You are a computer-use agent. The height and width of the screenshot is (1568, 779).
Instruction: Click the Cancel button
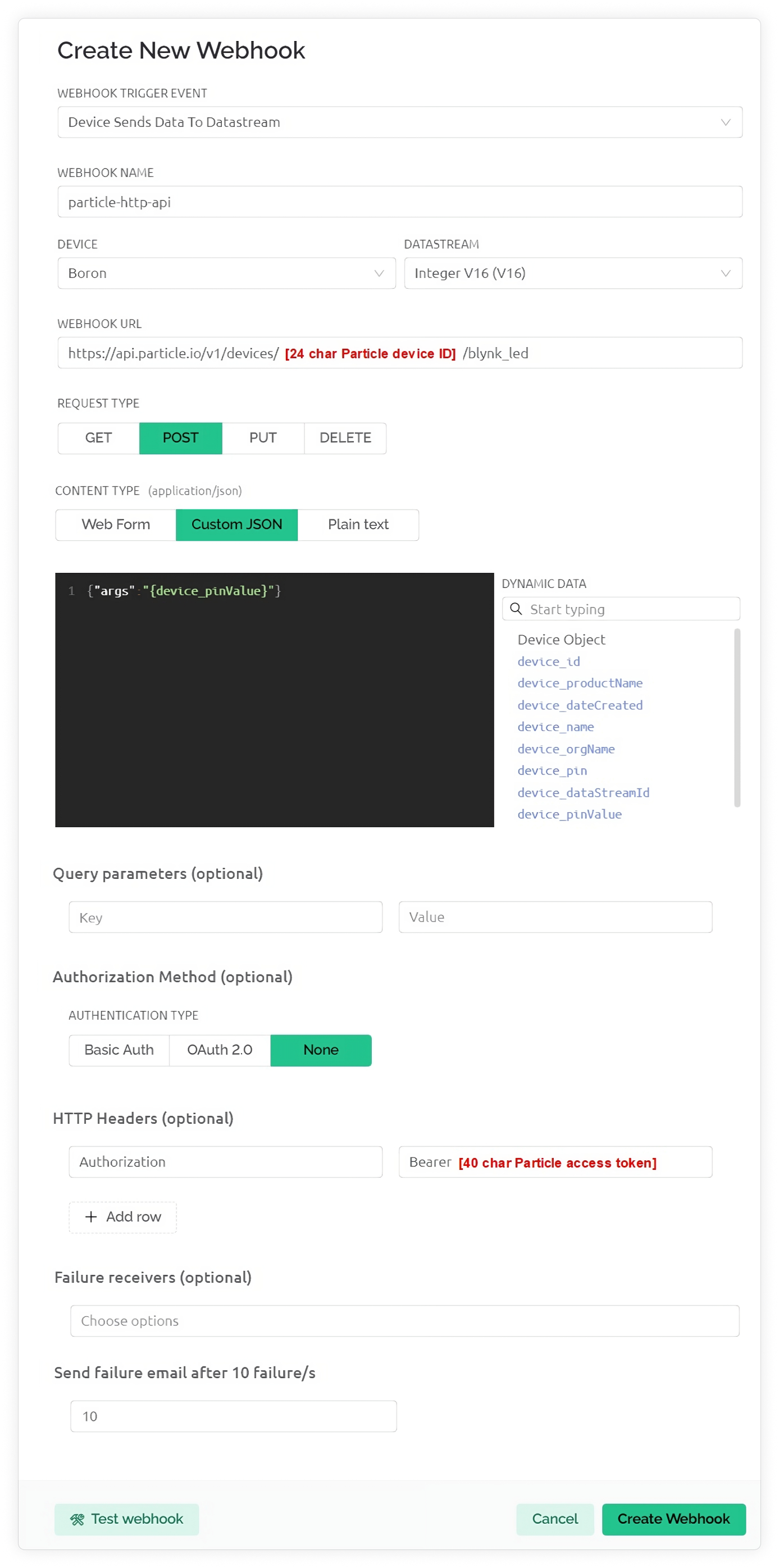(x=554, y=1519)
